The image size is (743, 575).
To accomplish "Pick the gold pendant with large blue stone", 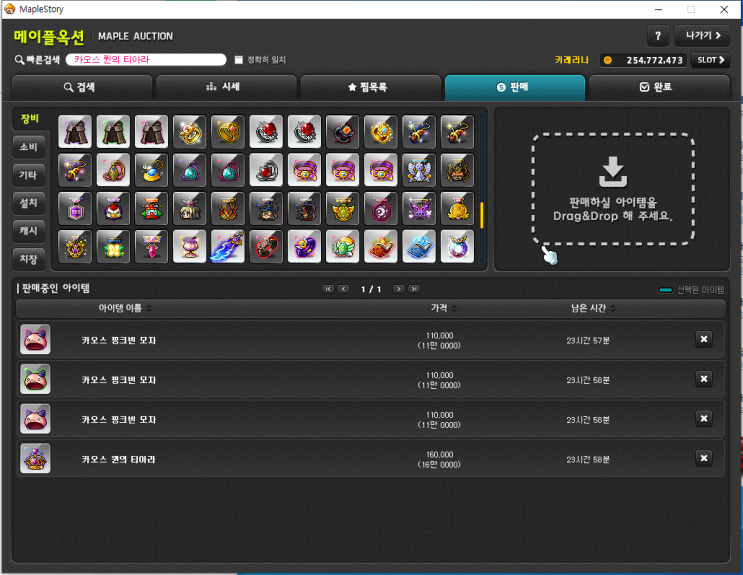I will [151, 170].
